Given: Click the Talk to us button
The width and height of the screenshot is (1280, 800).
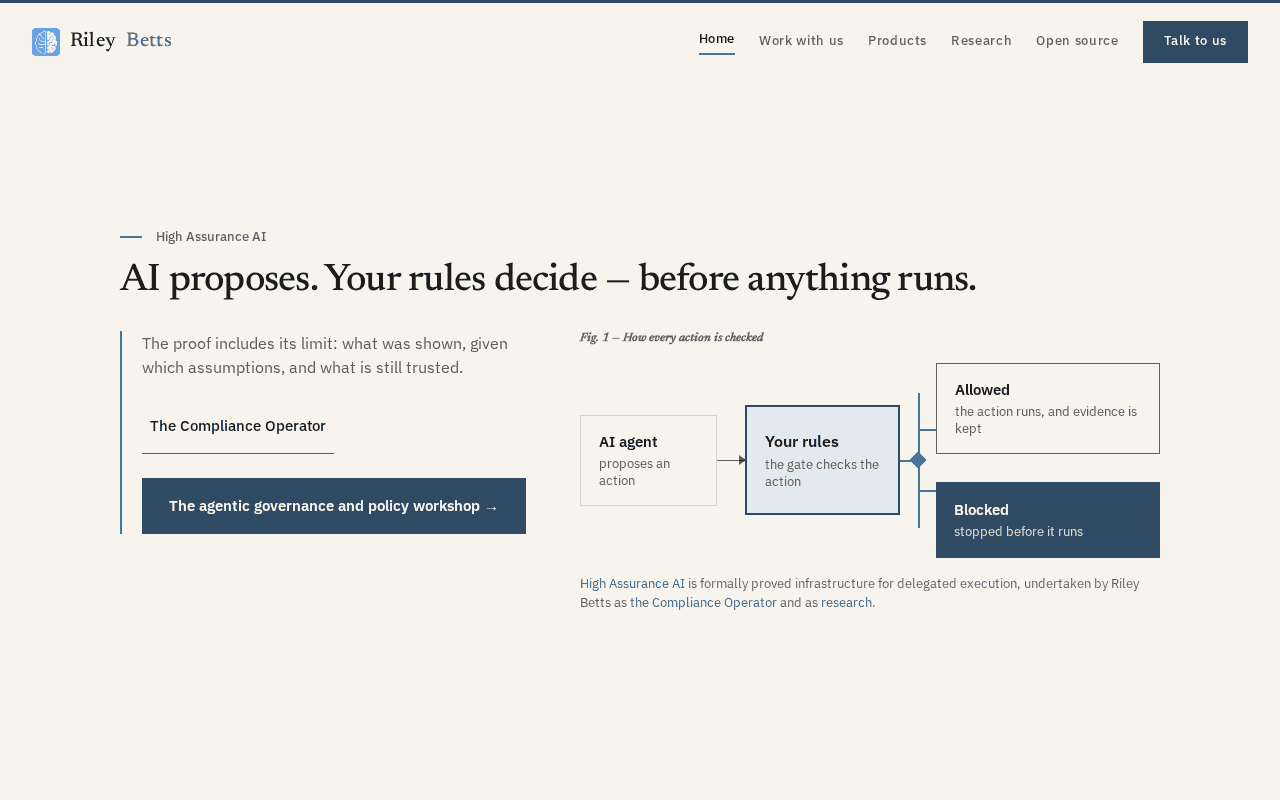Looking at the screenshot, I should click(x=1195, y=42).
